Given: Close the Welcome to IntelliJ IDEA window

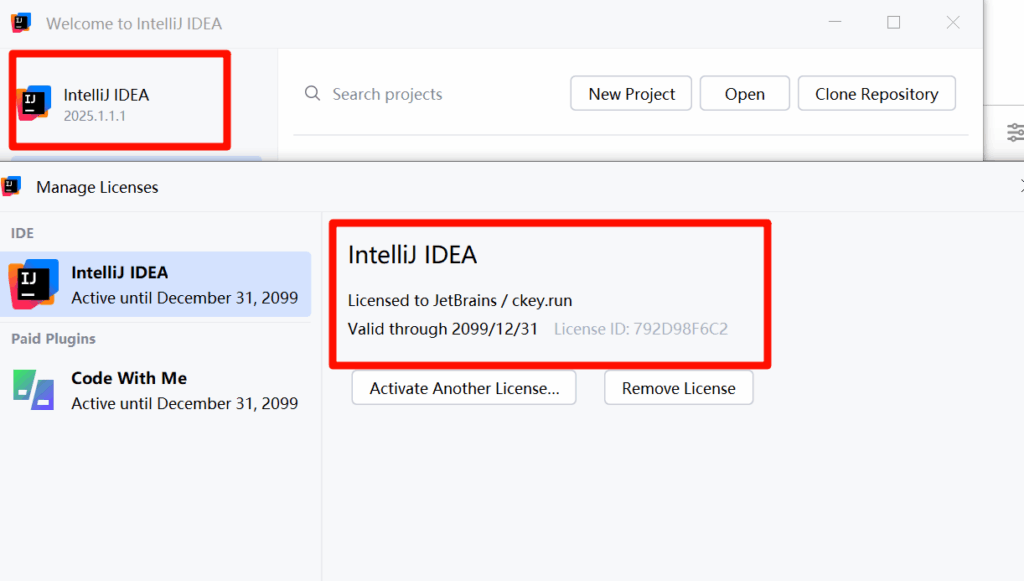Looking at the screenshot, I should point(953,23).
